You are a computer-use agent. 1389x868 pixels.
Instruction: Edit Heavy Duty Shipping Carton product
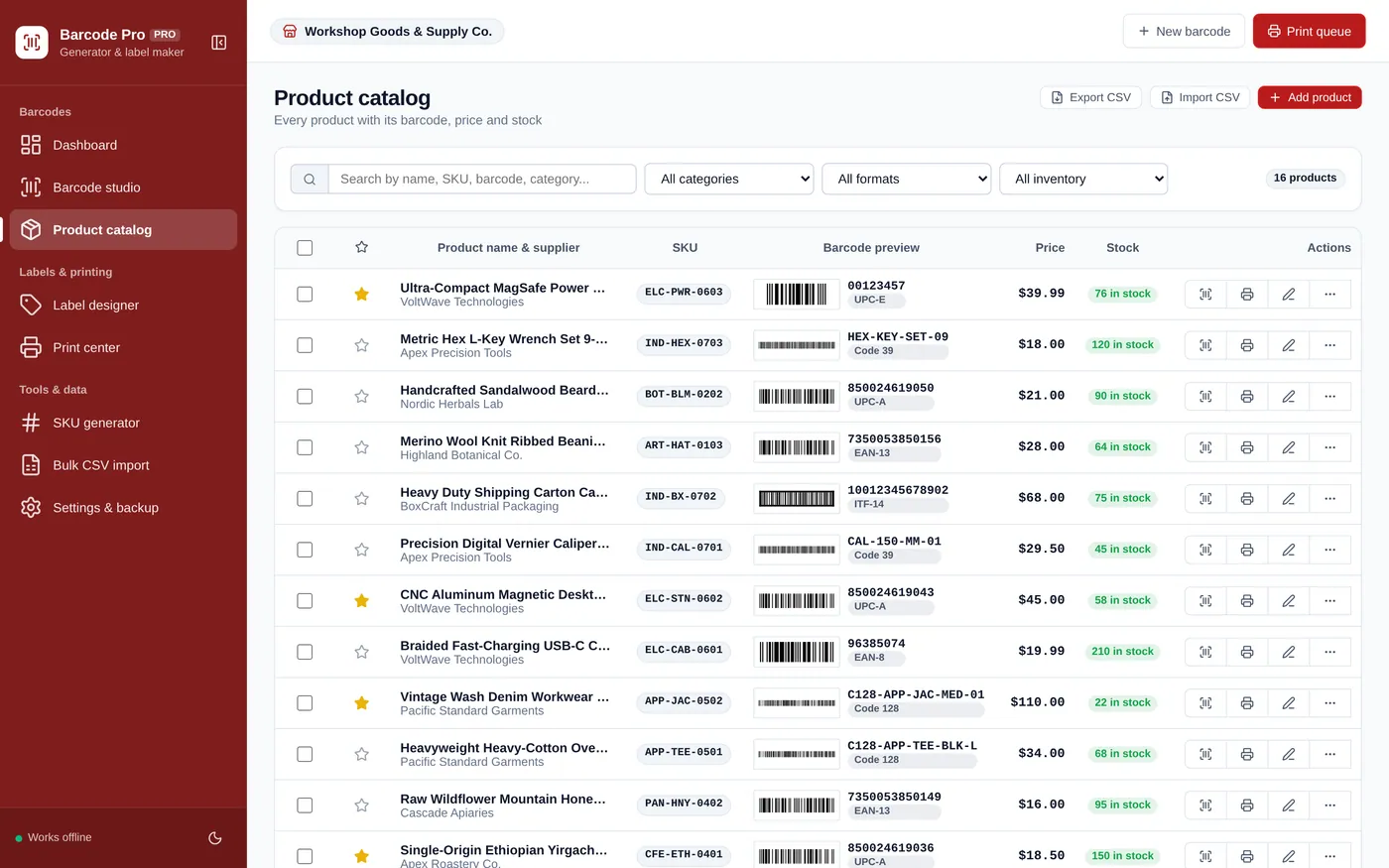click(x=1289, y=498)
